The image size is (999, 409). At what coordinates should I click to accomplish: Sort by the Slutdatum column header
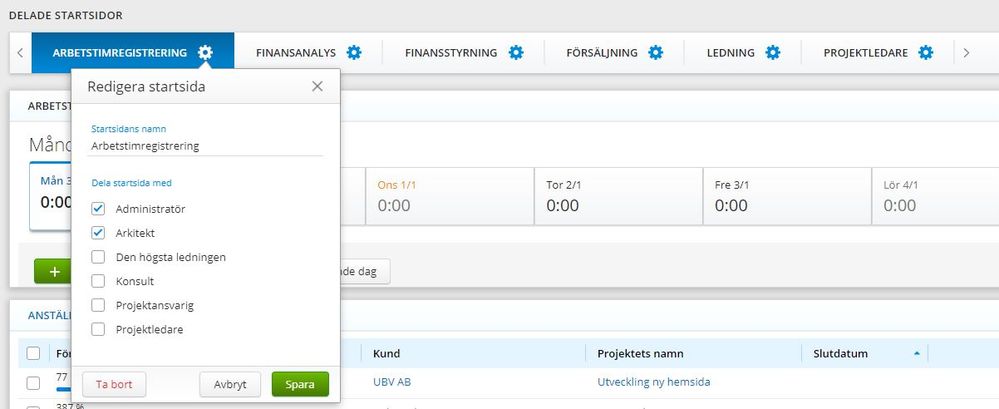coord(840,354)
